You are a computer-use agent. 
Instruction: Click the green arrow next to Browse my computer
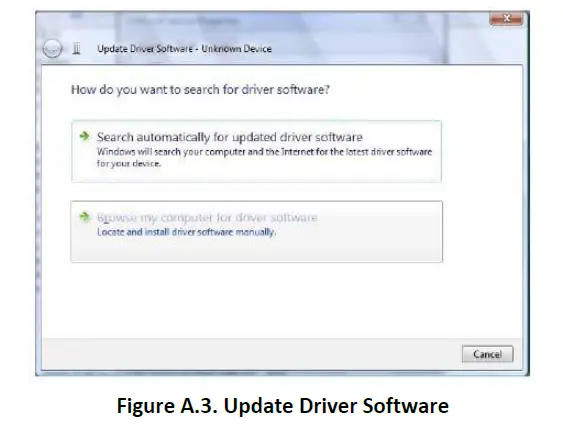pos(84,217)
